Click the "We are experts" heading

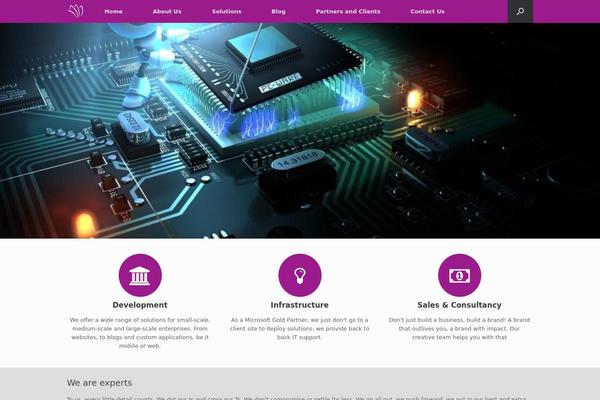pyautogui.click(x=99, y=383)
